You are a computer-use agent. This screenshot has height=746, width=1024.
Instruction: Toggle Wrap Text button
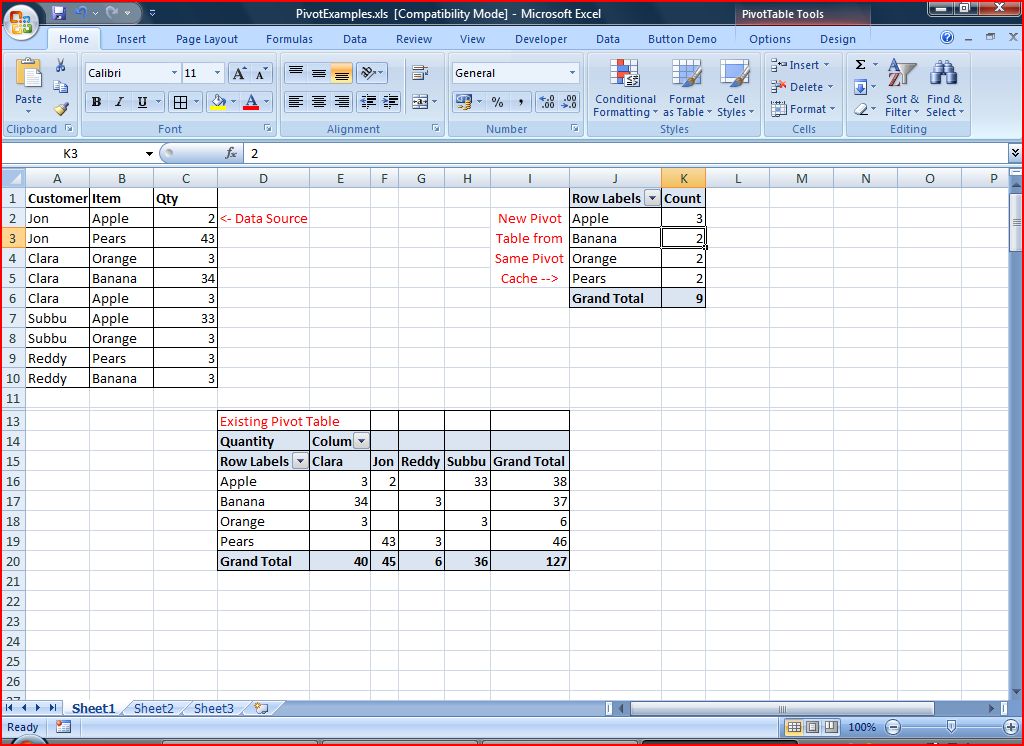[x=420, y=73]
